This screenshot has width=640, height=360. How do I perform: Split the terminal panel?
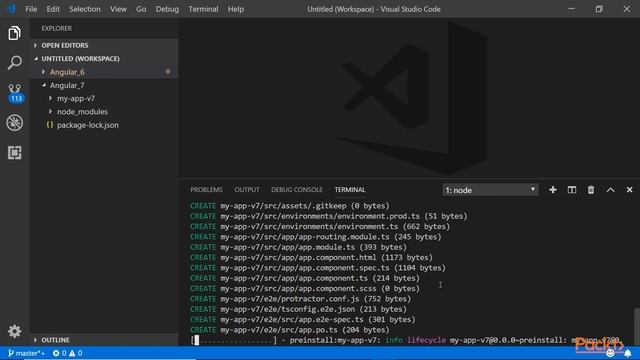(x=572, y=190)
